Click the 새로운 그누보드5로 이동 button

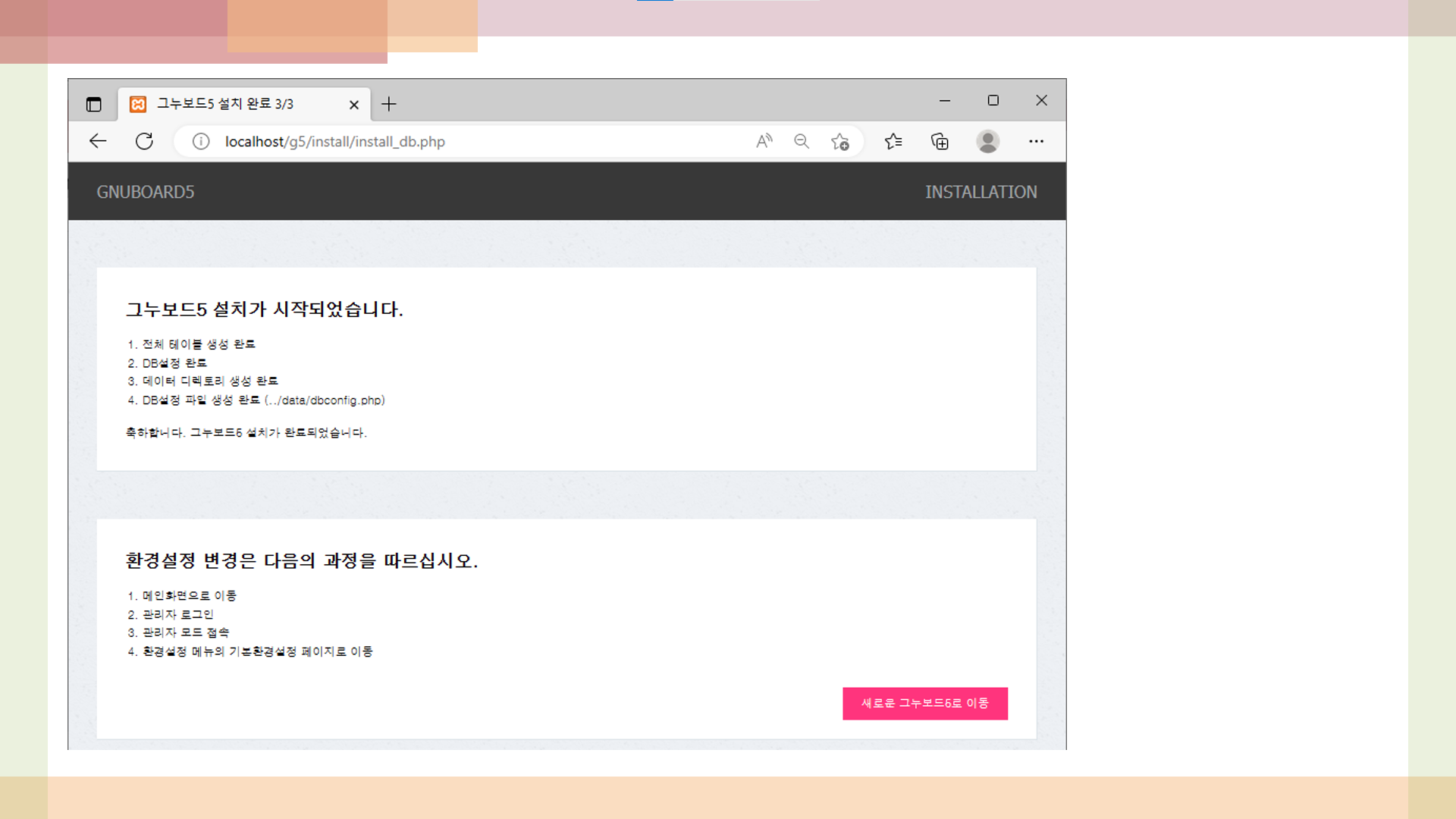[x=924, y=704]
